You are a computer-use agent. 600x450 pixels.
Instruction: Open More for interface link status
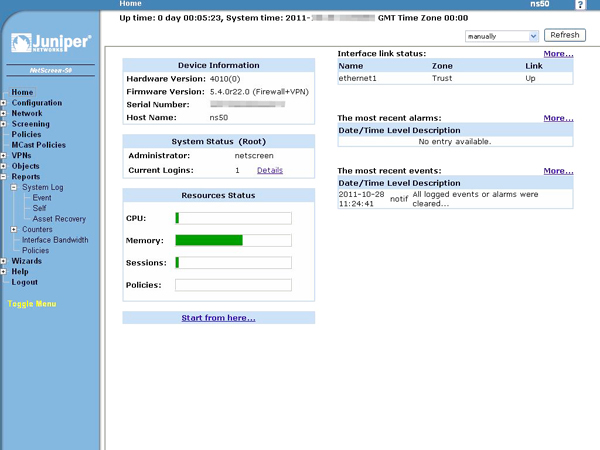click(x=558, y=54)
